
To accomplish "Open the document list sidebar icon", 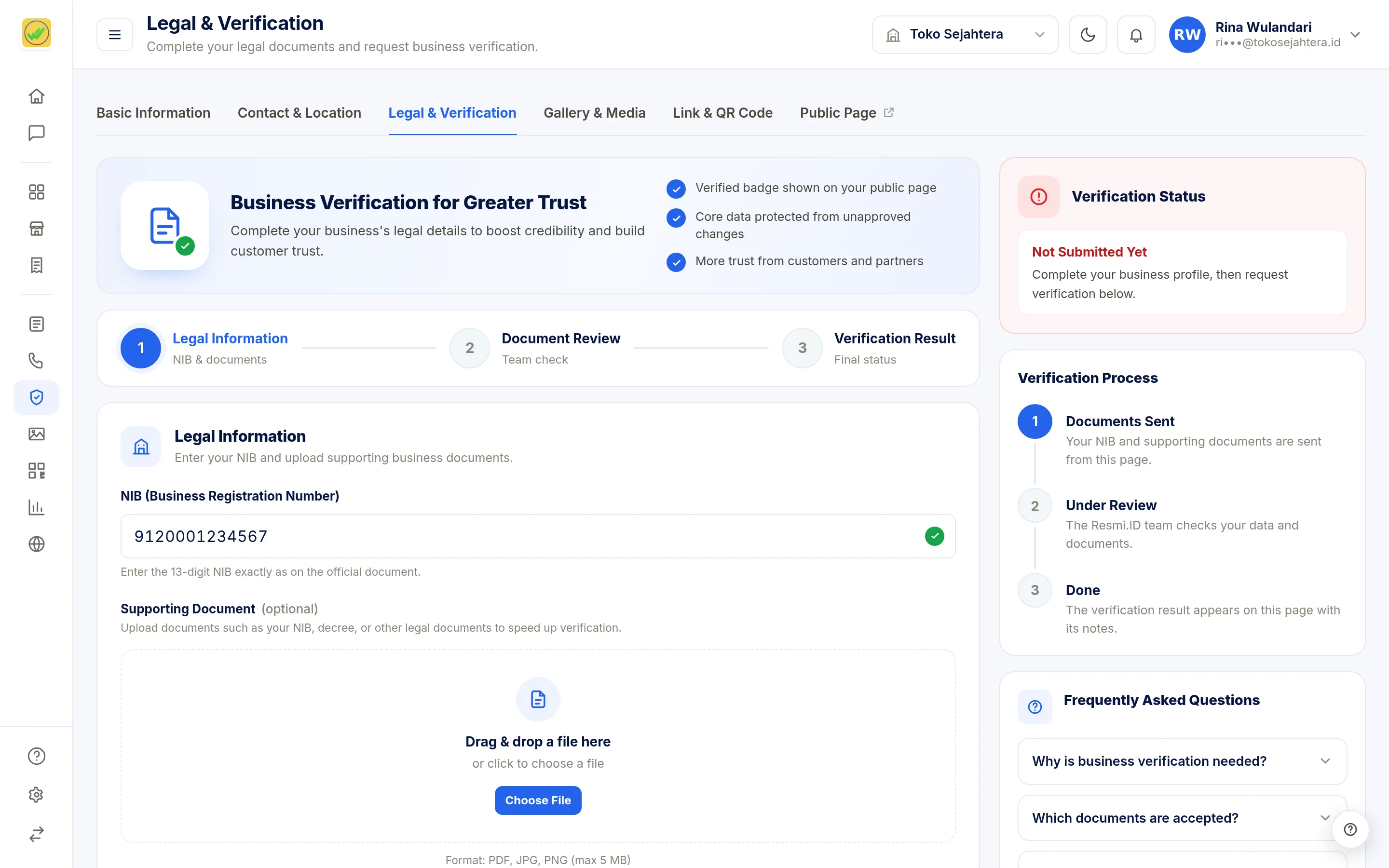I will 36,324.
